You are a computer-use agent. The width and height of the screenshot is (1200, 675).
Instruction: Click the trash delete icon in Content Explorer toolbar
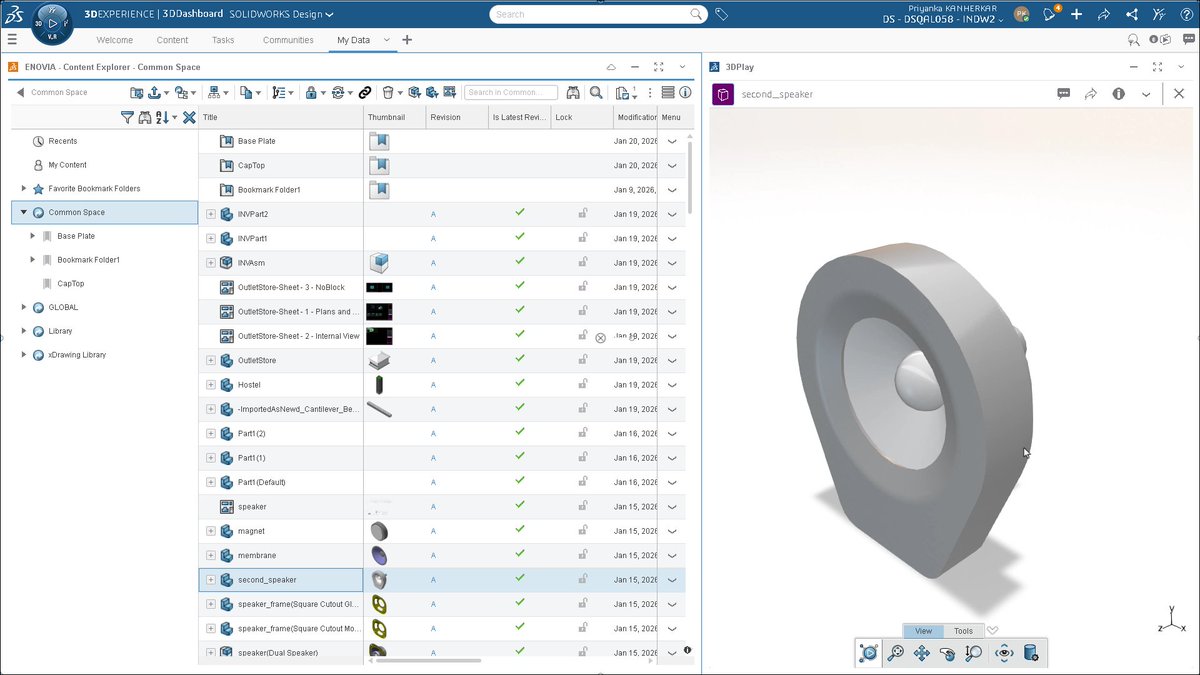(388, 91)
